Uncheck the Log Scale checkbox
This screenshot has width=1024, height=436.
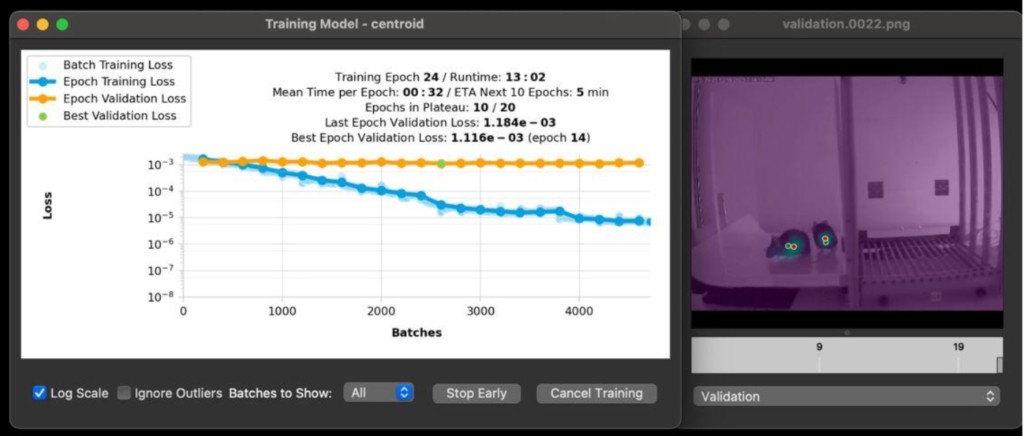[x=40, y=393]
